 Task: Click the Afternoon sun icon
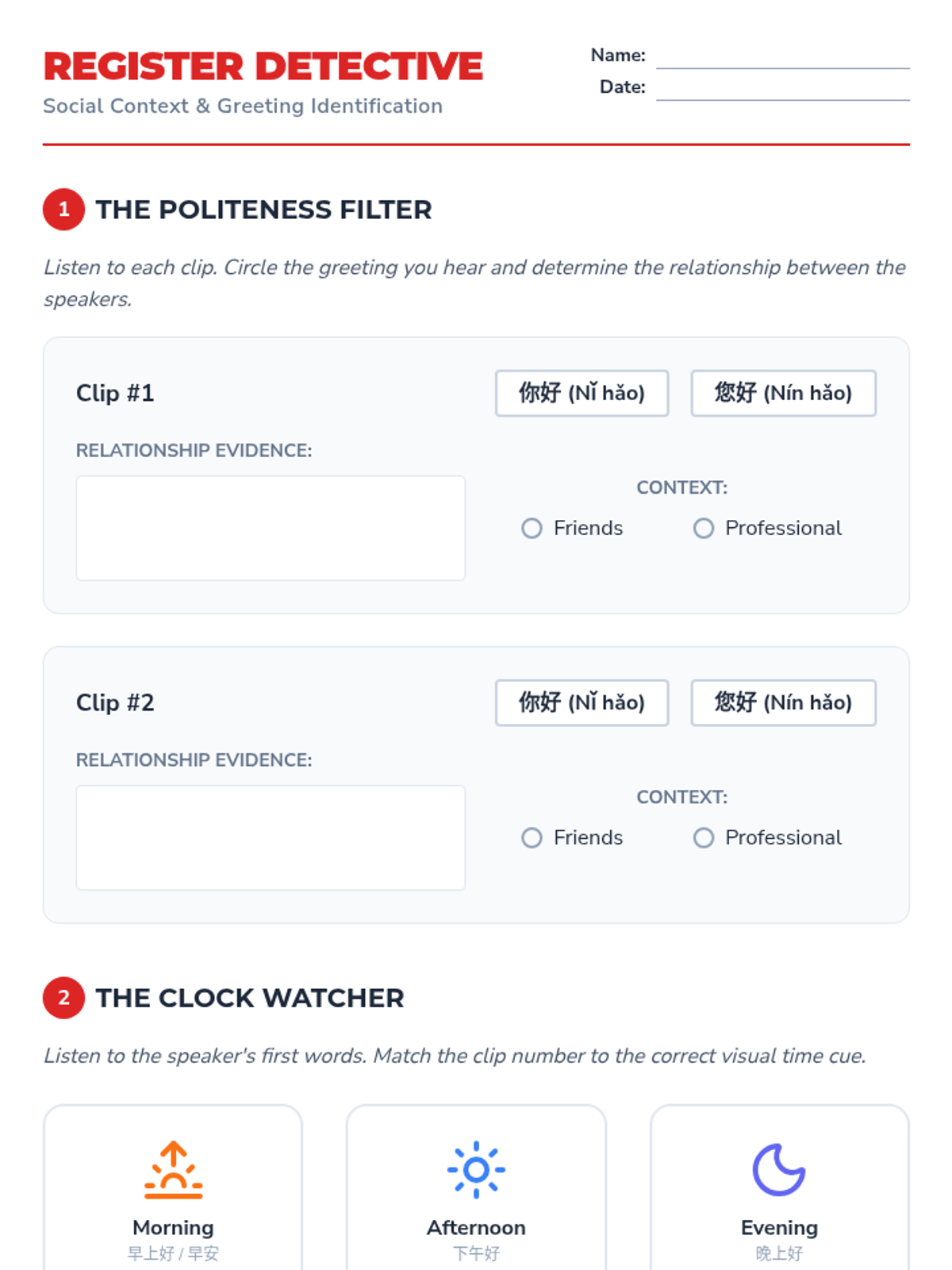[x=476, y=1169]
